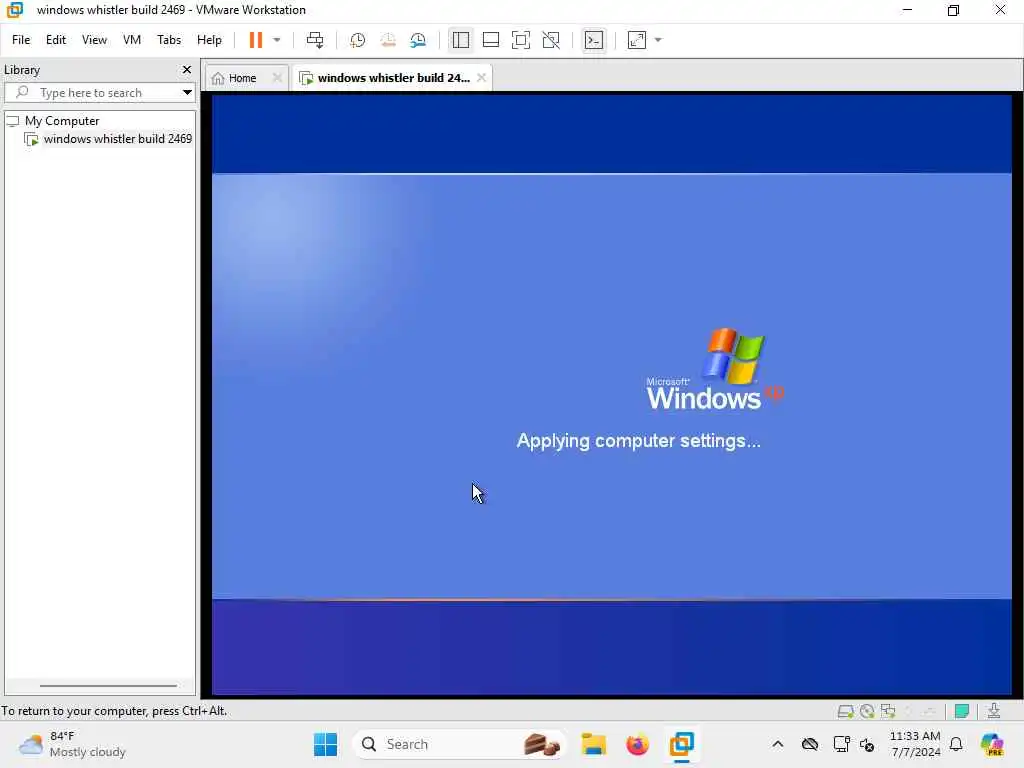Show the console view icon
Screen dimensions: 1024x768
(x=594, y=40)
